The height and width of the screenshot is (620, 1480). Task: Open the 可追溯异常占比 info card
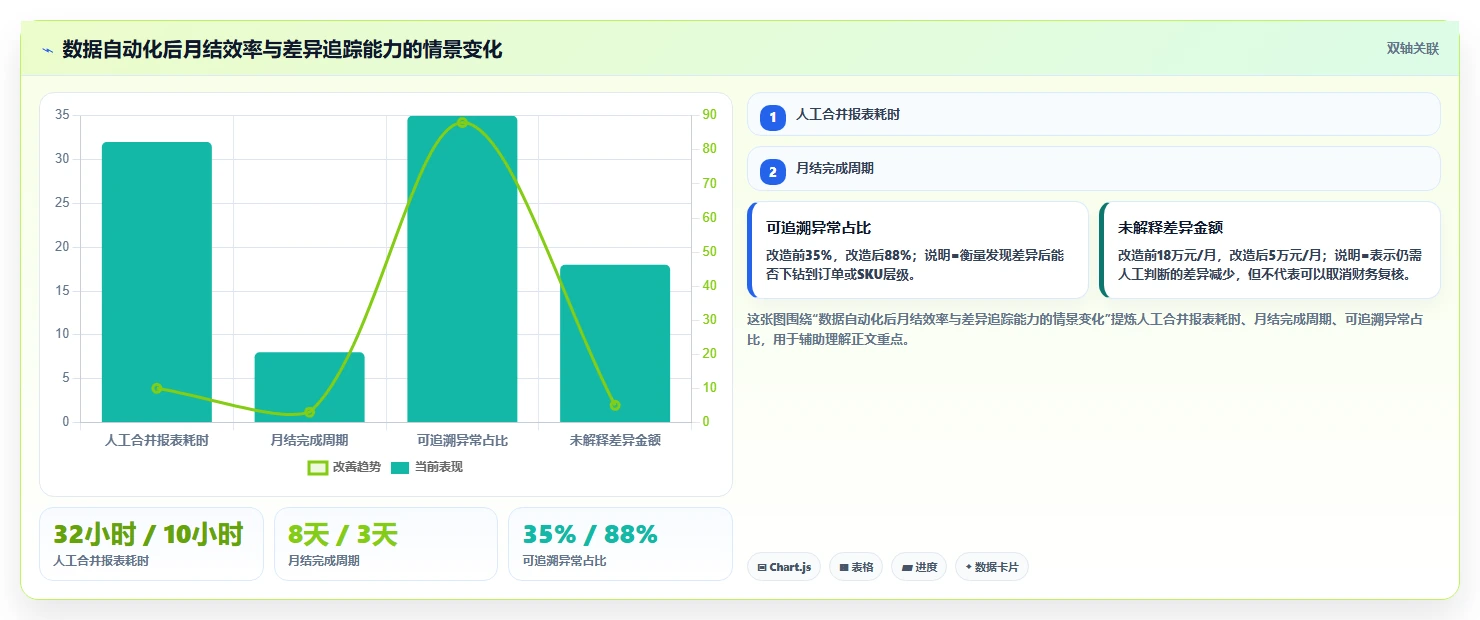click(x=918, y=250)
